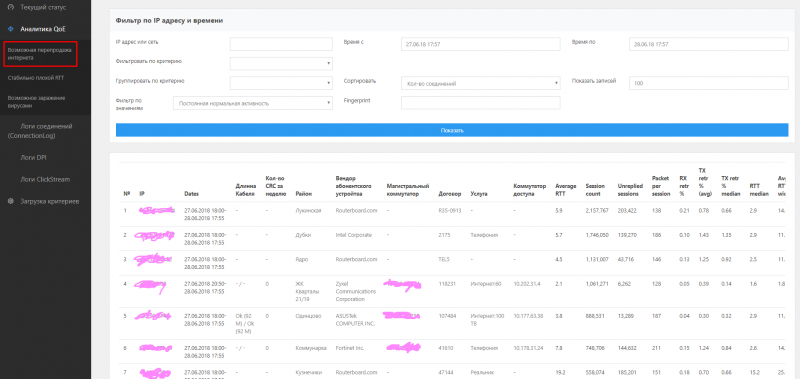Click the Время с date field
800x379 pixels.
pos(481,44)
